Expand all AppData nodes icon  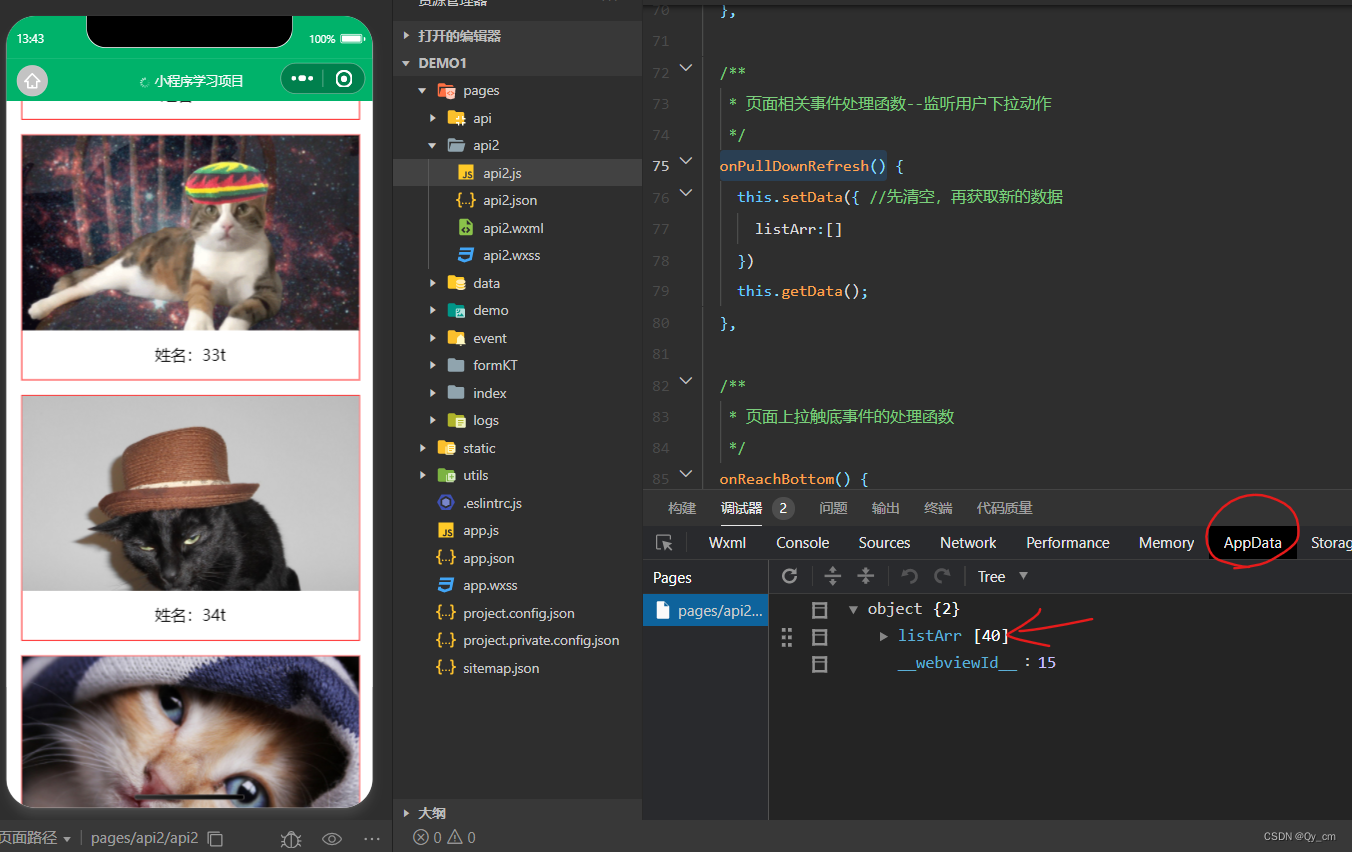[832, 576]
